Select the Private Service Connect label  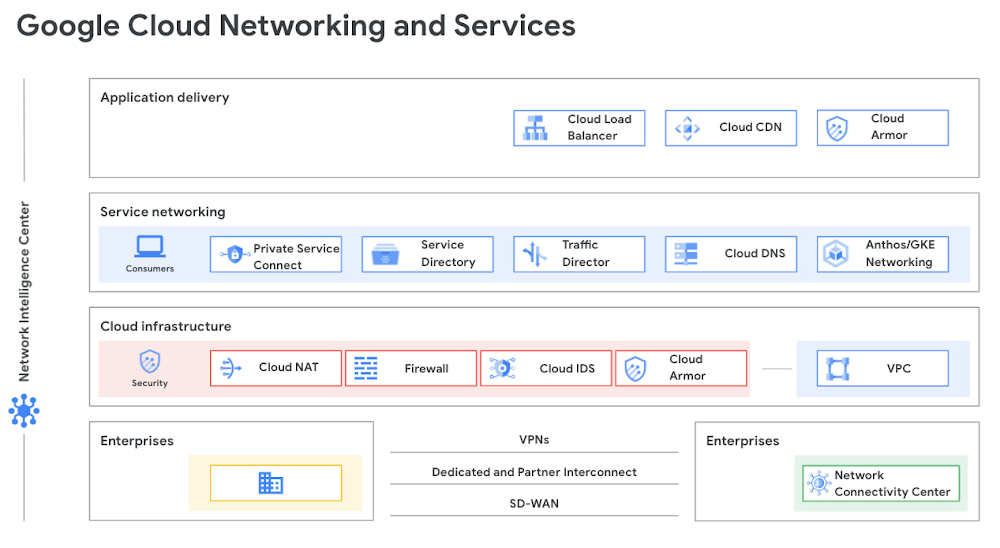click(296, 256)
